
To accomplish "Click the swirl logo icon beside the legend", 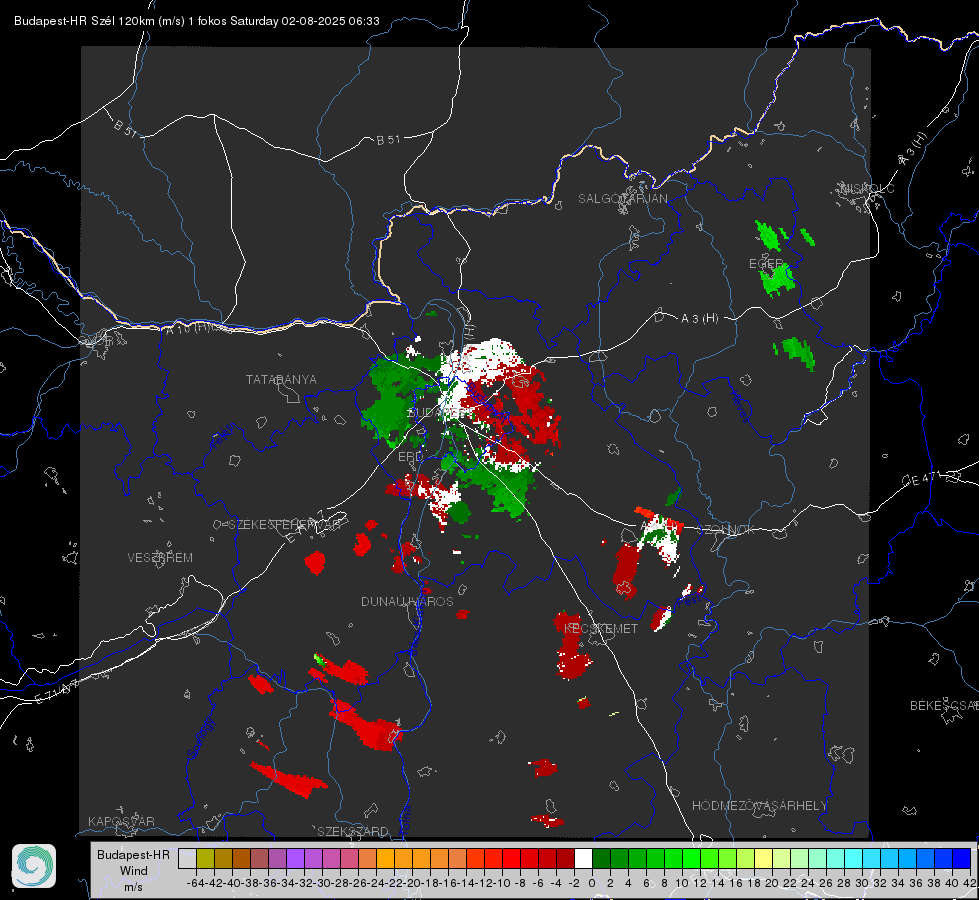I will point(34,866).
